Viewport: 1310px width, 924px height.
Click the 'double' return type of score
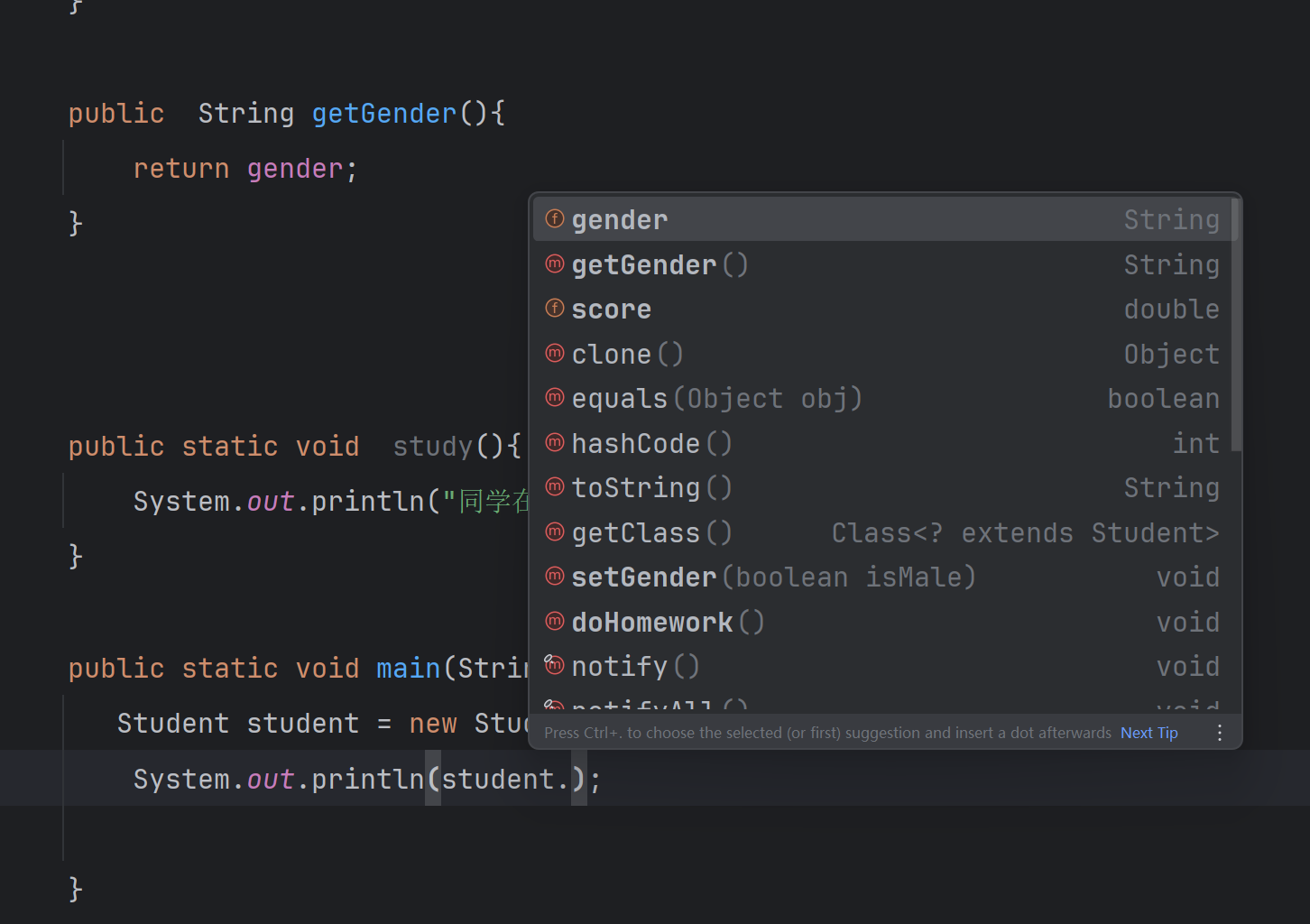(x=1172, y=309)
